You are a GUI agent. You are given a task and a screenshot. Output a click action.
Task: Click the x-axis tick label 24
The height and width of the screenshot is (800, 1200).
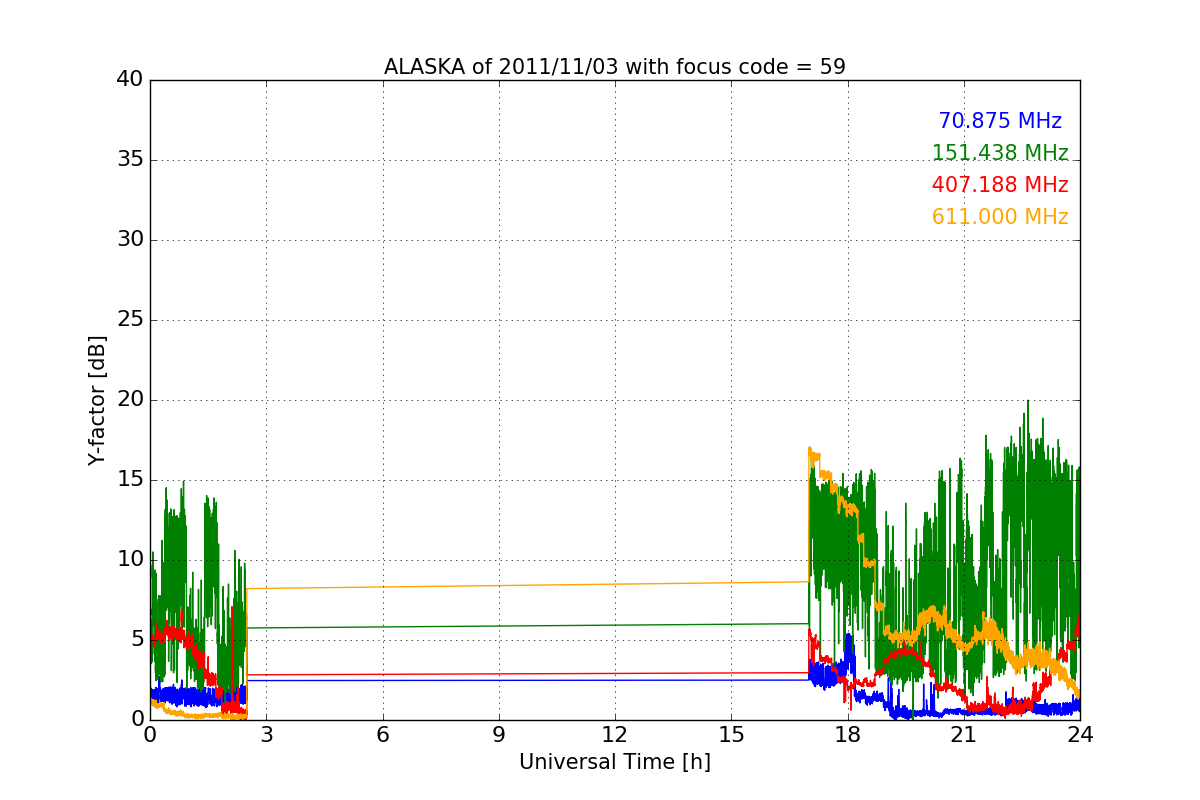pos(1080,734)
